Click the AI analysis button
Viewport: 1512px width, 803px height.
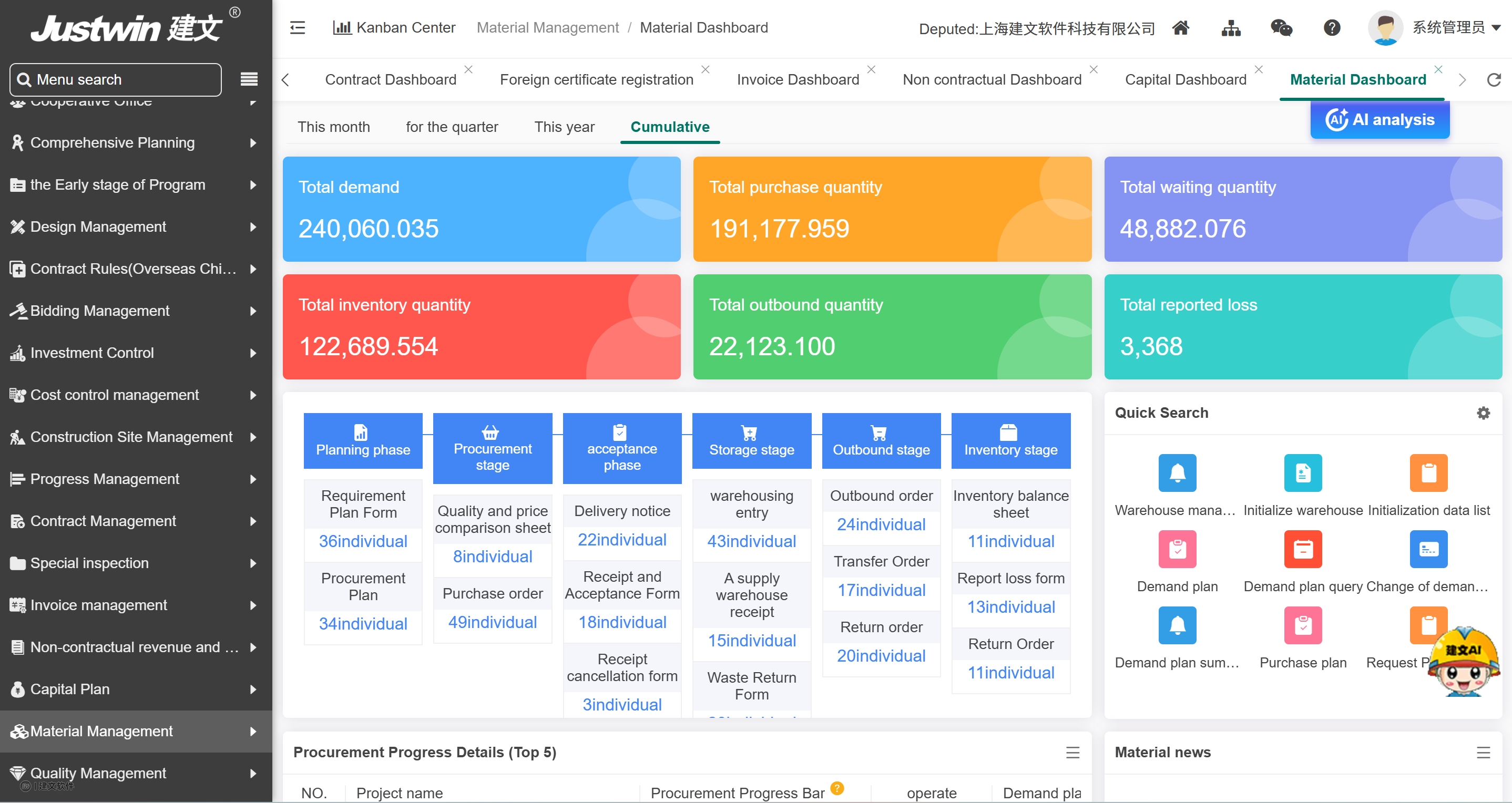click(x=1380, y=120)
